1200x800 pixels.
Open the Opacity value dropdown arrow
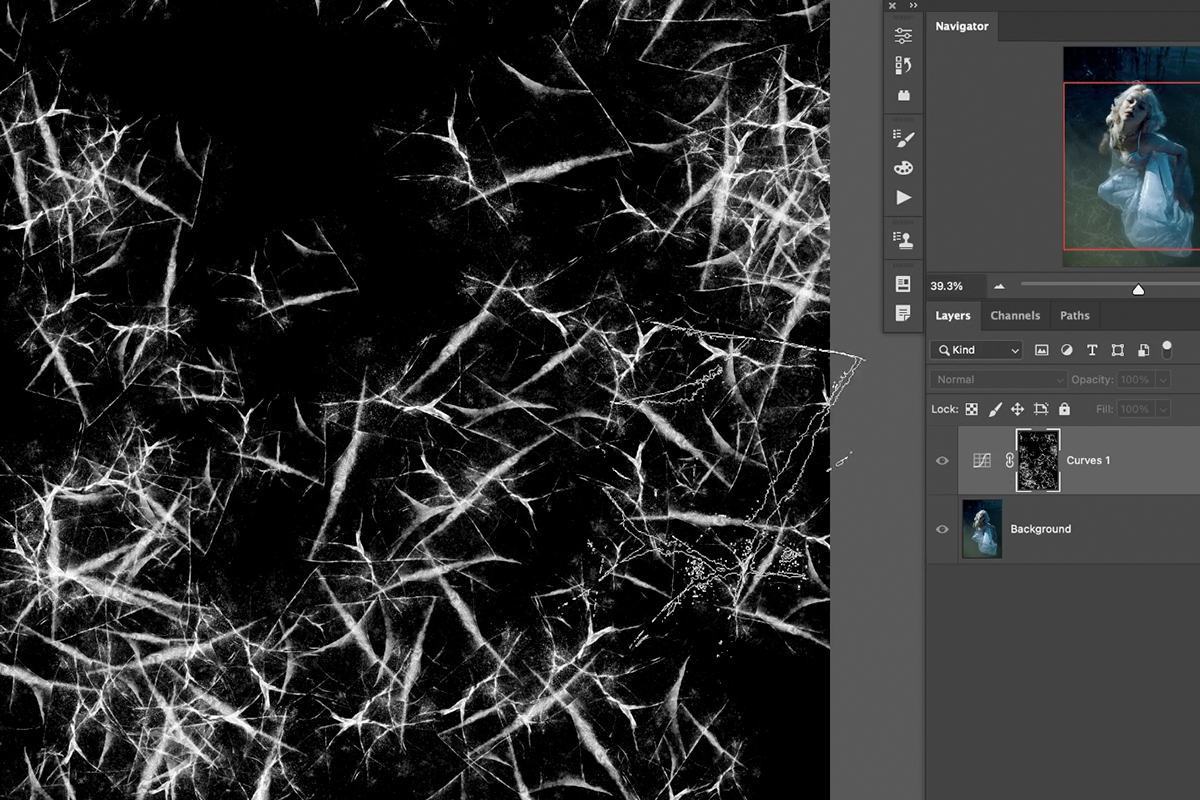tap(1161, 380)
